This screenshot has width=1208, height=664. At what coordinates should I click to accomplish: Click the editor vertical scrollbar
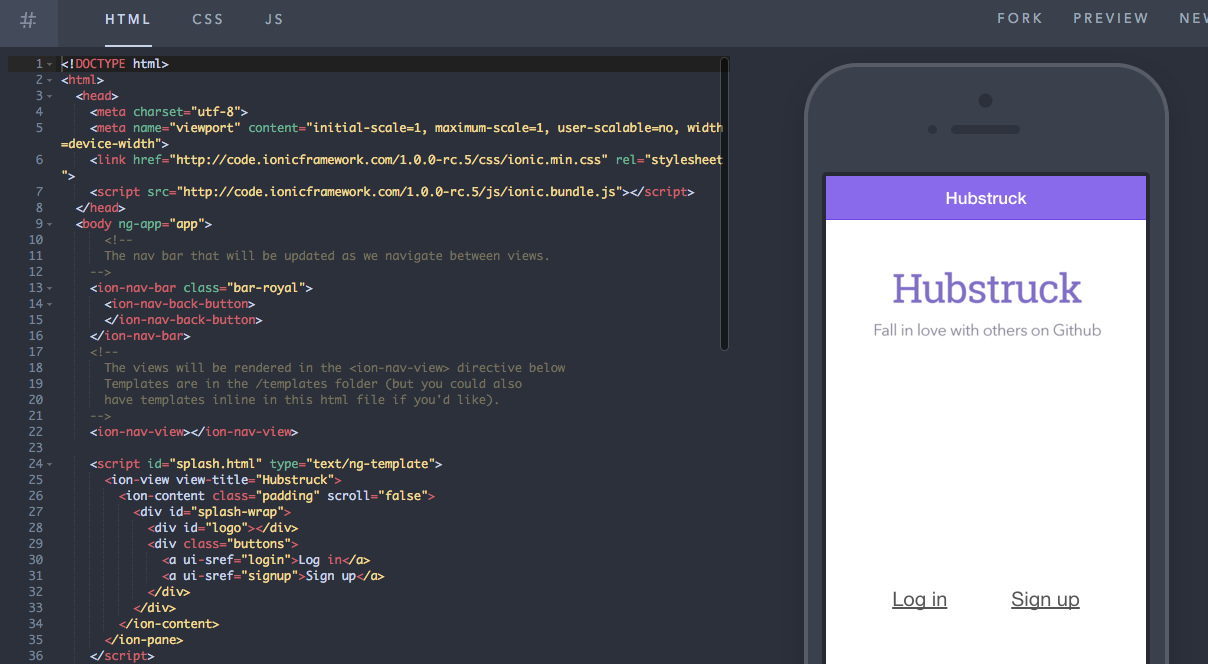click(724, 204)
